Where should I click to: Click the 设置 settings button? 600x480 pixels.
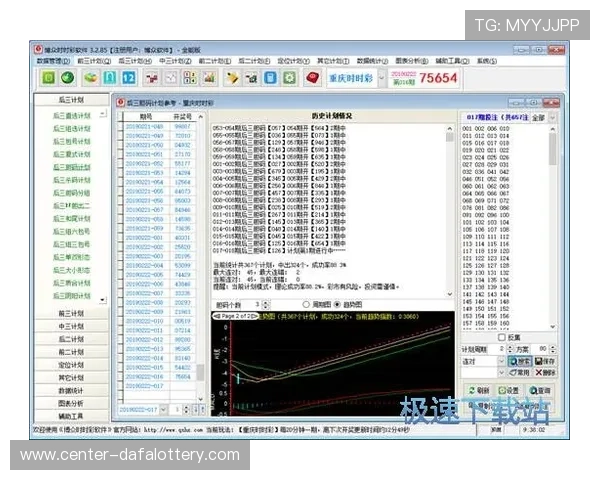point(509,390)
